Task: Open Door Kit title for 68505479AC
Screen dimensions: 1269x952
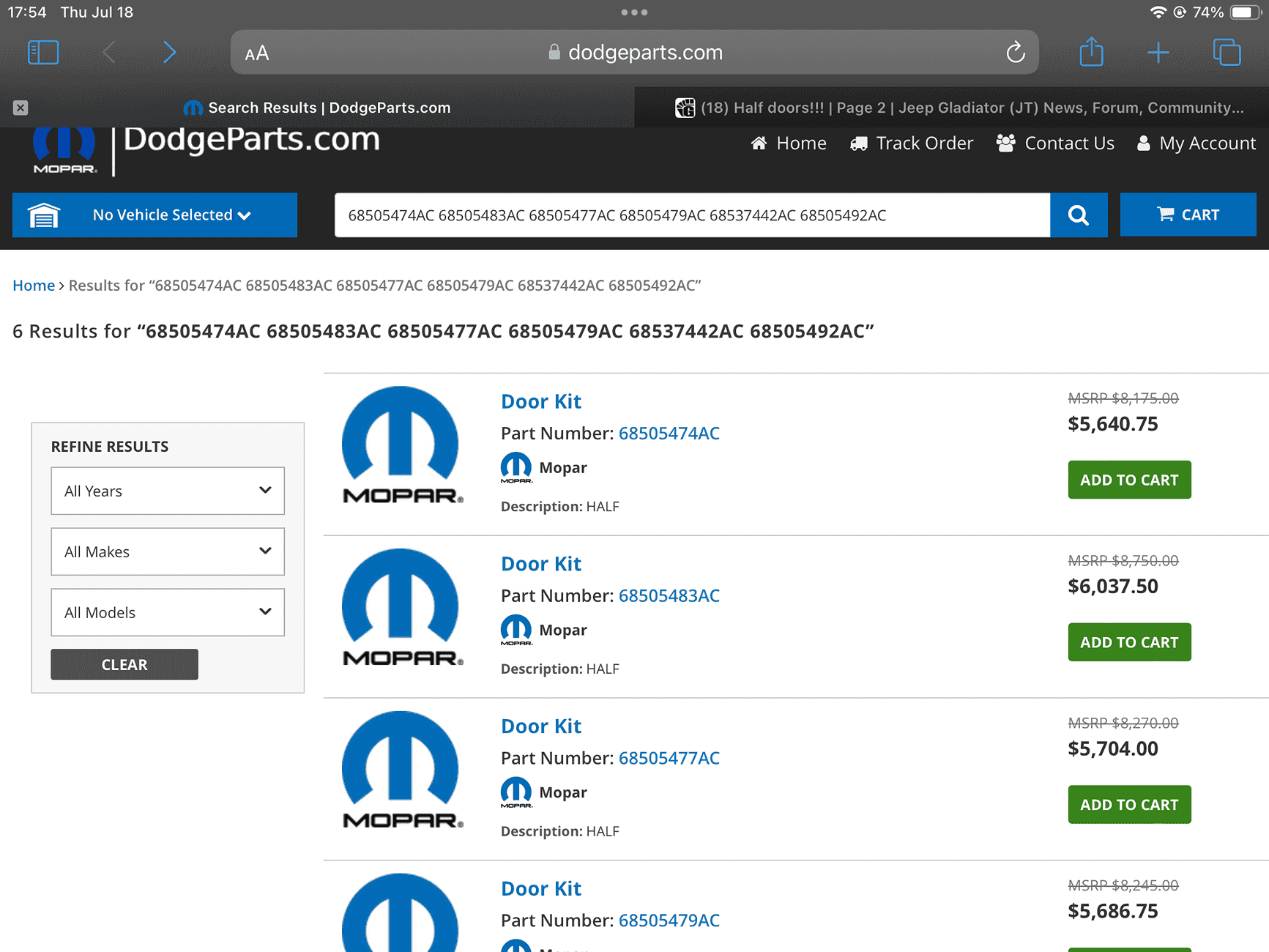Action: [541, 889]
